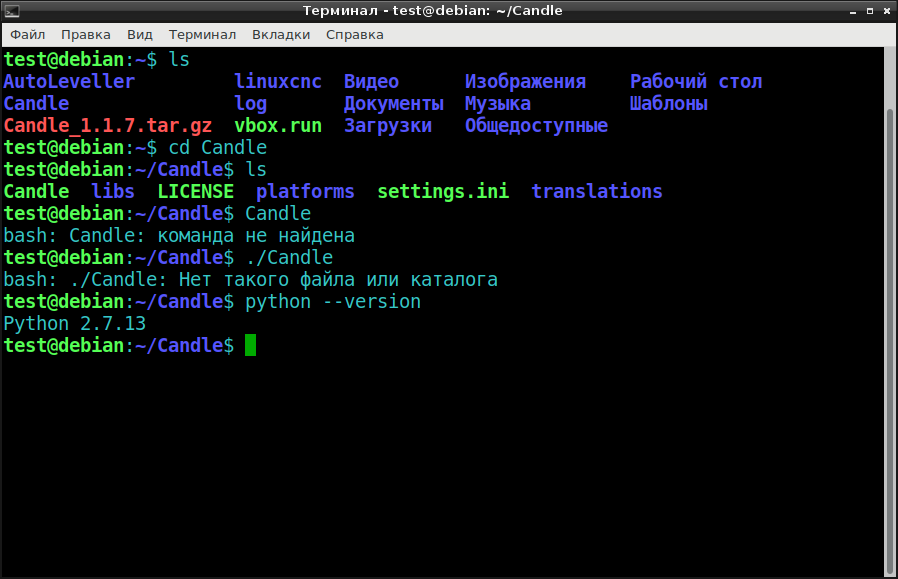Image resolution: width=898 pixels, height=579 pixels.
Task: Close the terminal window
Action: click(x=887, y=11)
